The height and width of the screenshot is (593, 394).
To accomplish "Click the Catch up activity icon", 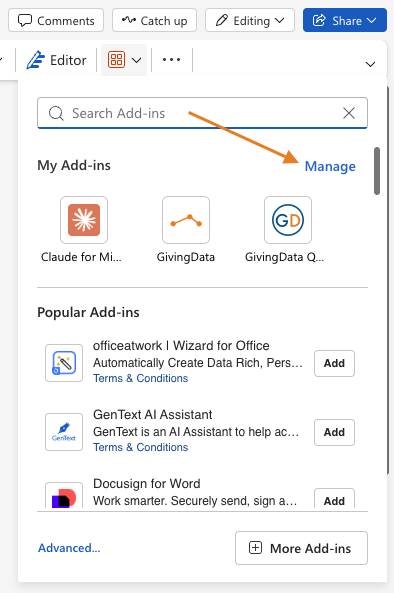I will [129, 20].
